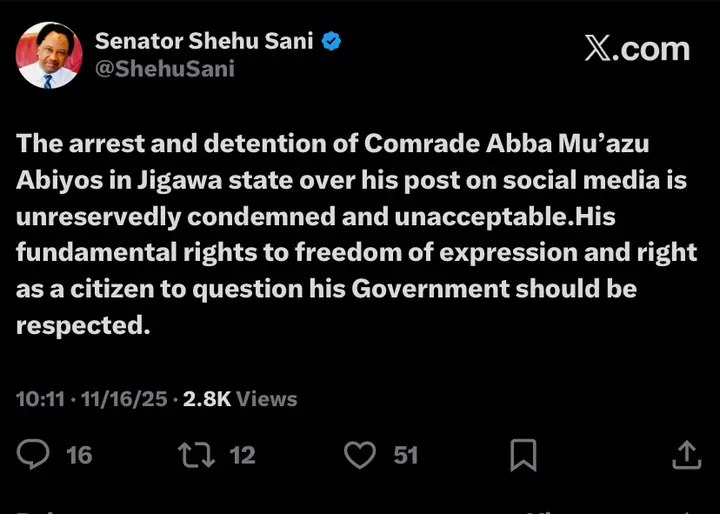Click the 11/16/25 post date

tap(125, 399)
